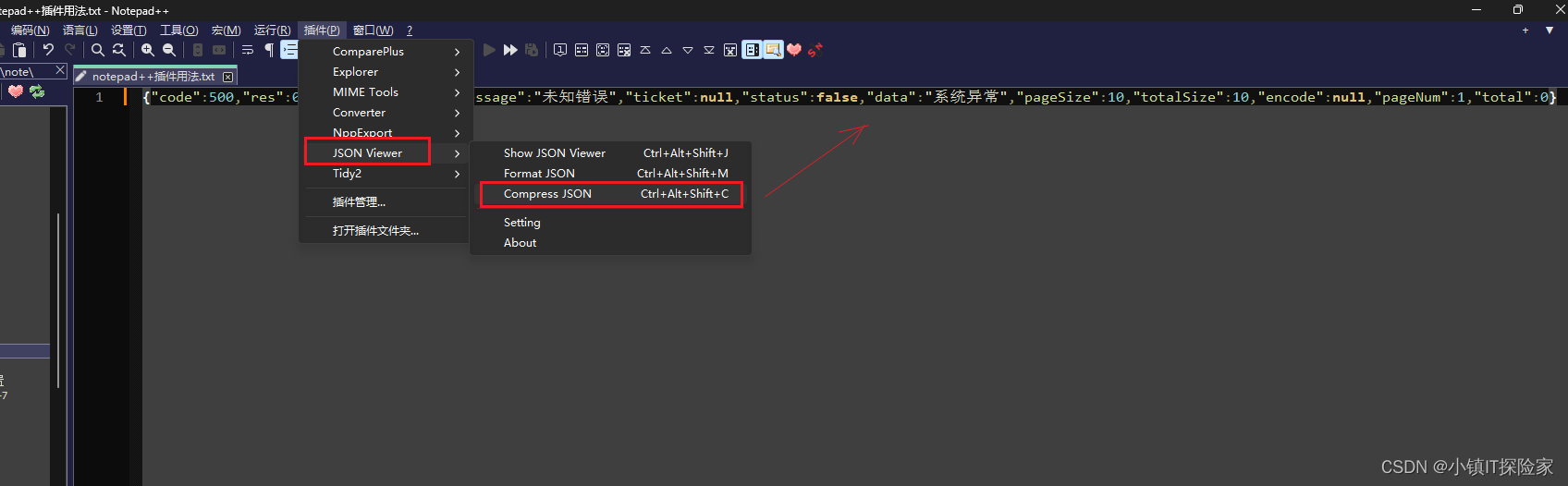Expand the Converter submenu
The height and width of the screenshot is (486, 1568).
(x=386, y=113)
